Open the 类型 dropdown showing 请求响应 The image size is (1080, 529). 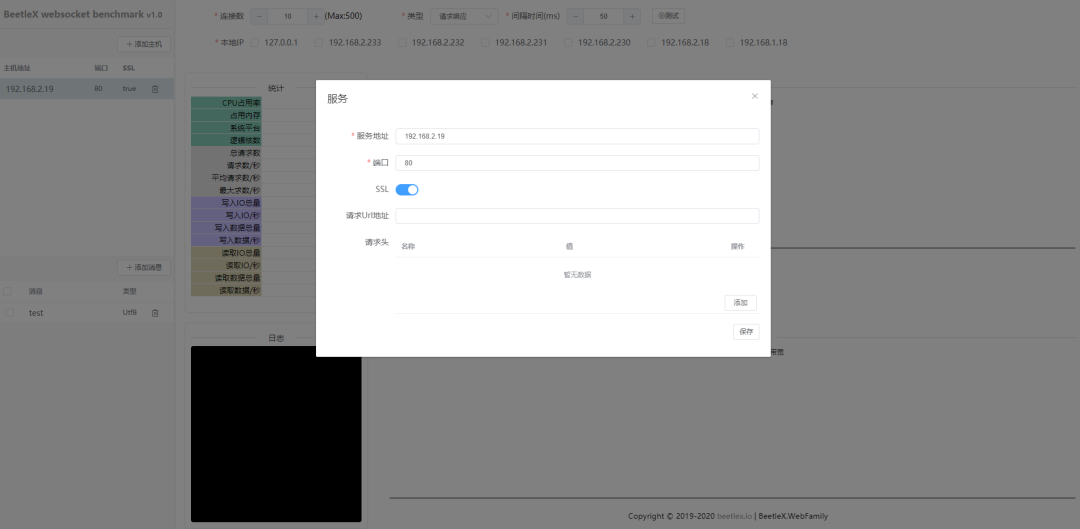pyautogui.click(x=464, y=16)
